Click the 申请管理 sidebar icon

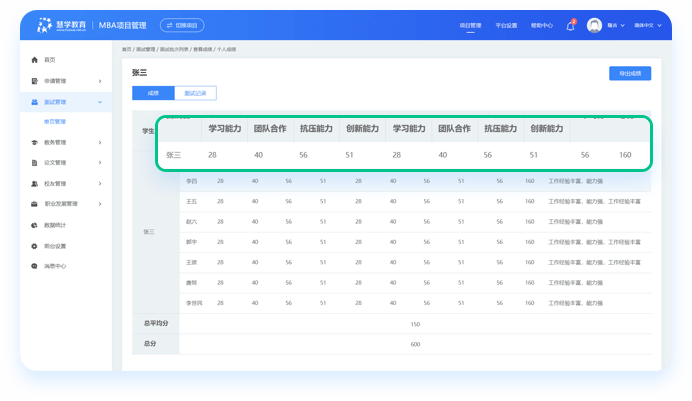[35, 81]
